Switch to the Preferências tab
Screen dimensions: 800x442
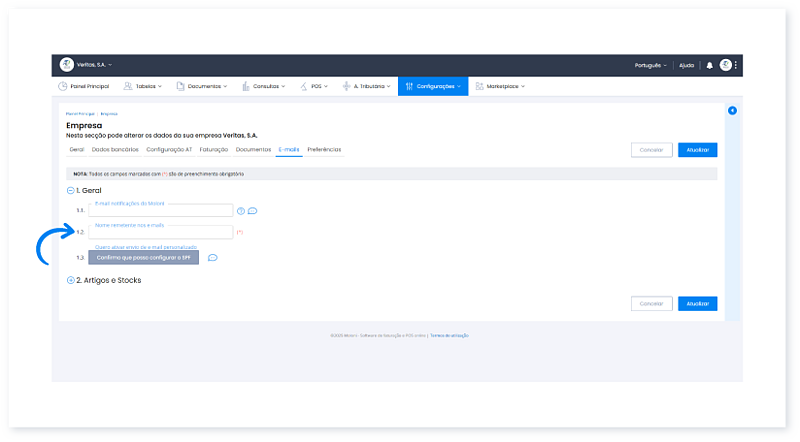(x=324, y=149)
